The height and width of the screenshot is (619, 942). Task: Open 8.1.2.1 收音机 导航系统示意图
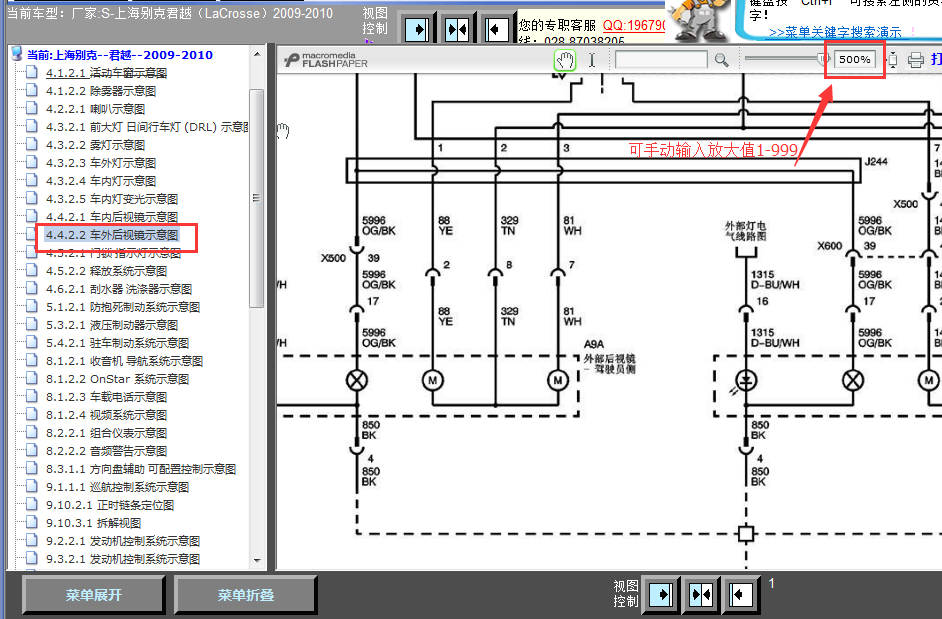(x=124, y=361)
